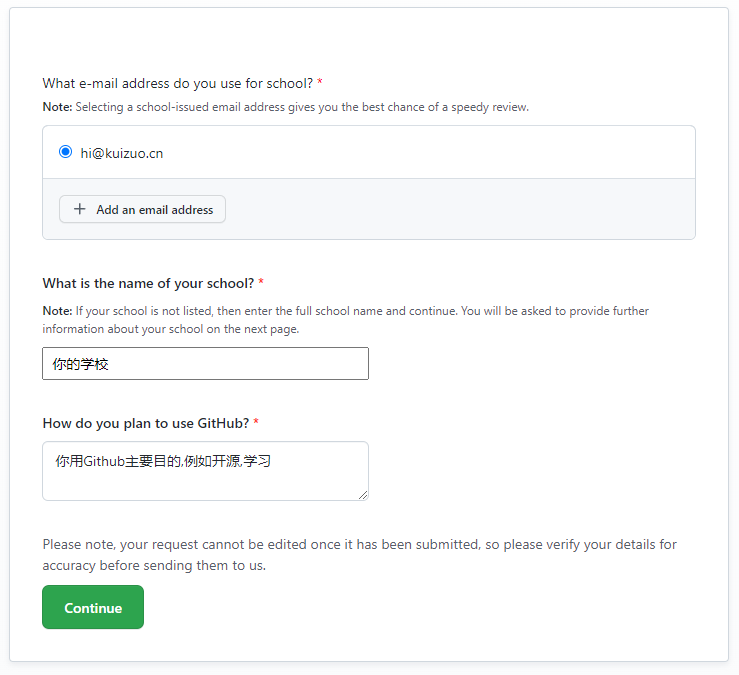Select the hi@kuizuo.cn radio button
Viewport: 739px width, 675px height.
pos(66,152)
